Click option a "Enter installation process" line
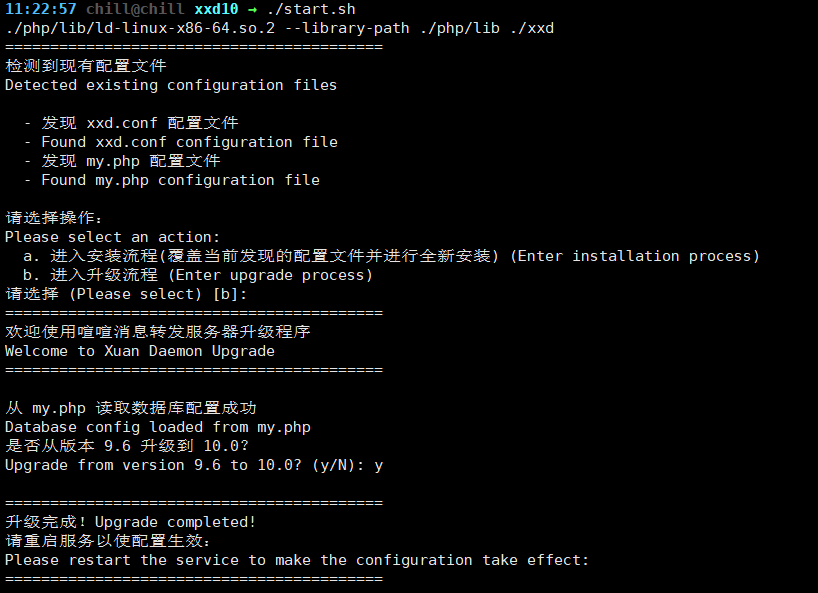Screen dimensions: 818x593 click(391, 256)
